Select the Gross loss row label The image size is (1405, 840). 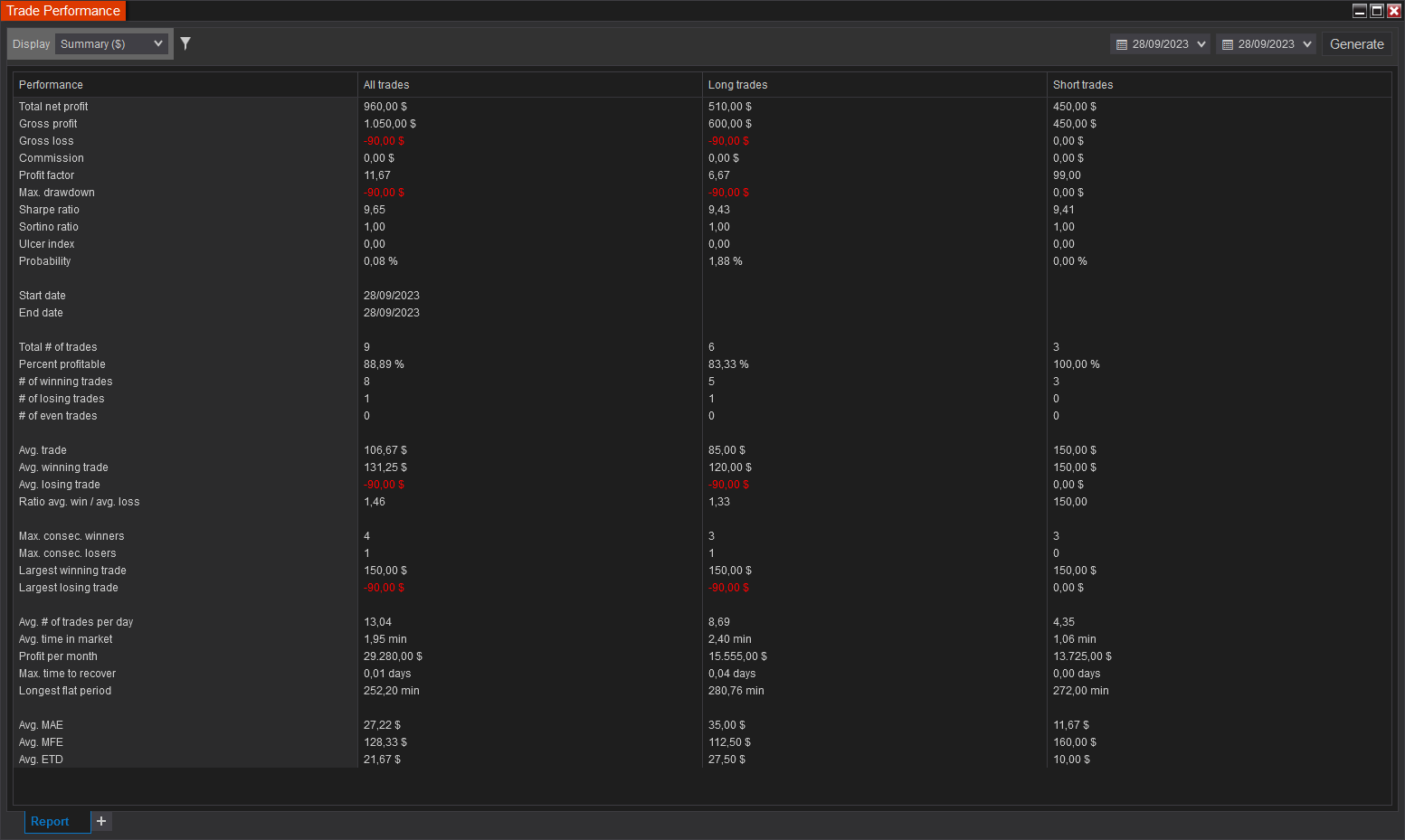point(46,141)
